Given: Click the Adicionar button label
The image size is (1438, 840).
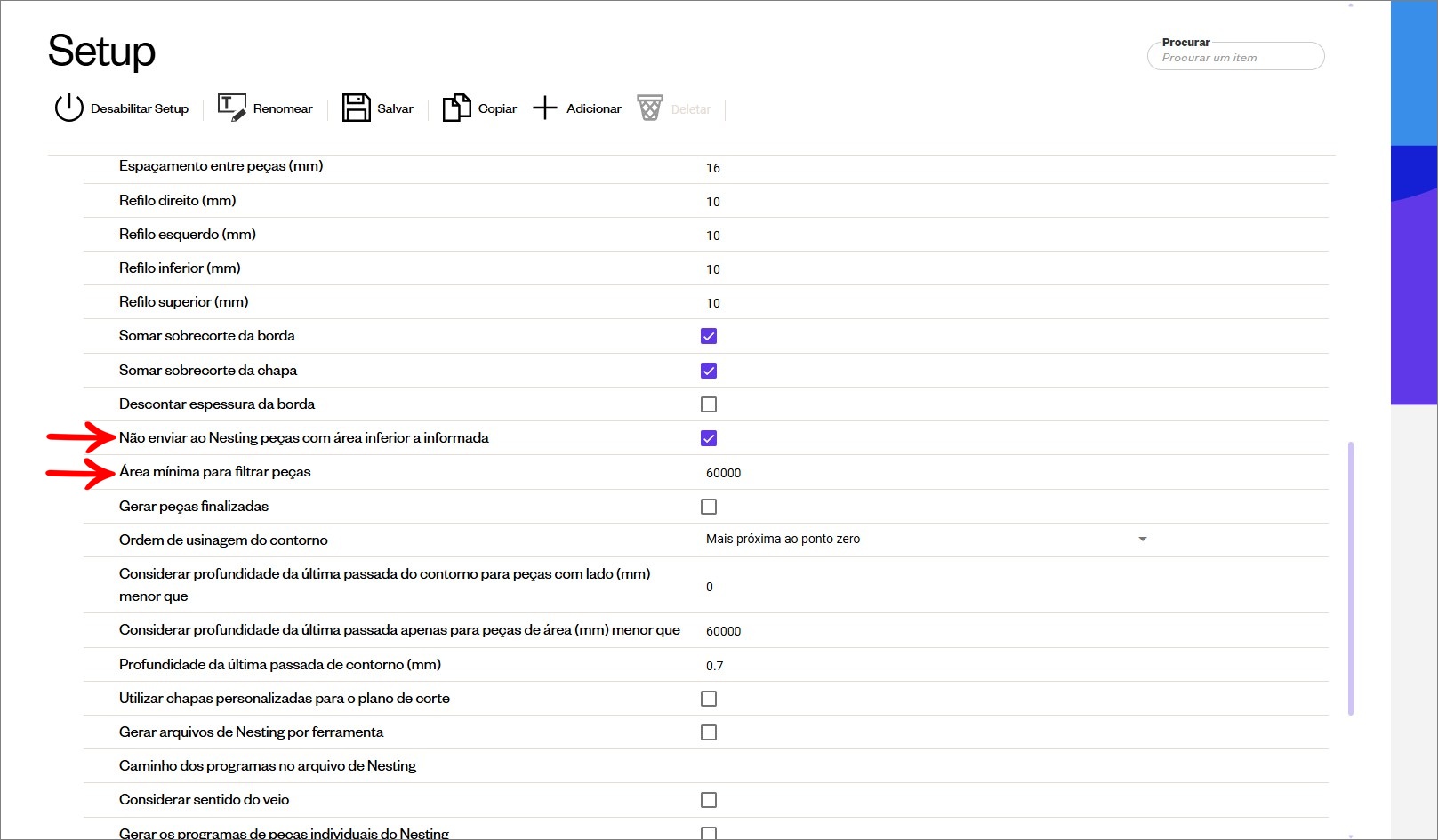Looking at the screenshot, I should (x=594, y=108).
